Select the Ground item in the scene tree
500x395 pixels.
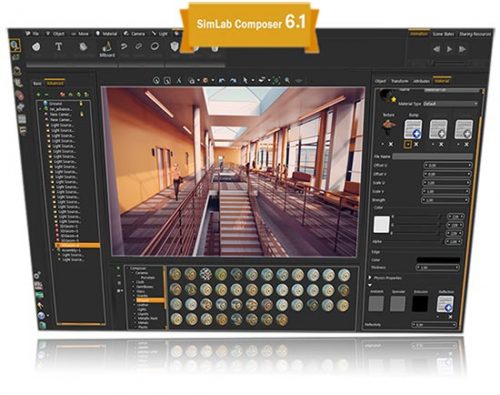(x=55, y=104)
